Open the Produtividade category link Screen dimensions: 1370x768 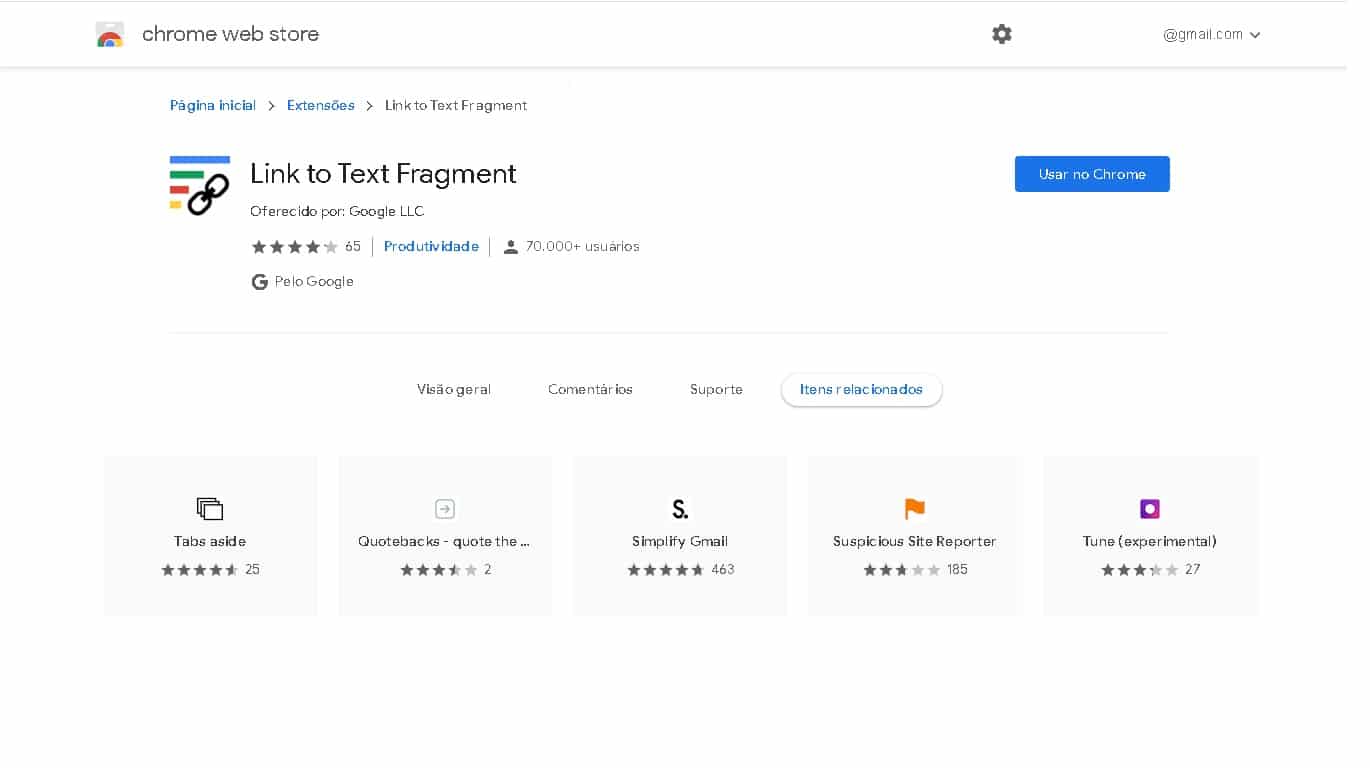(x=431, y=246)
